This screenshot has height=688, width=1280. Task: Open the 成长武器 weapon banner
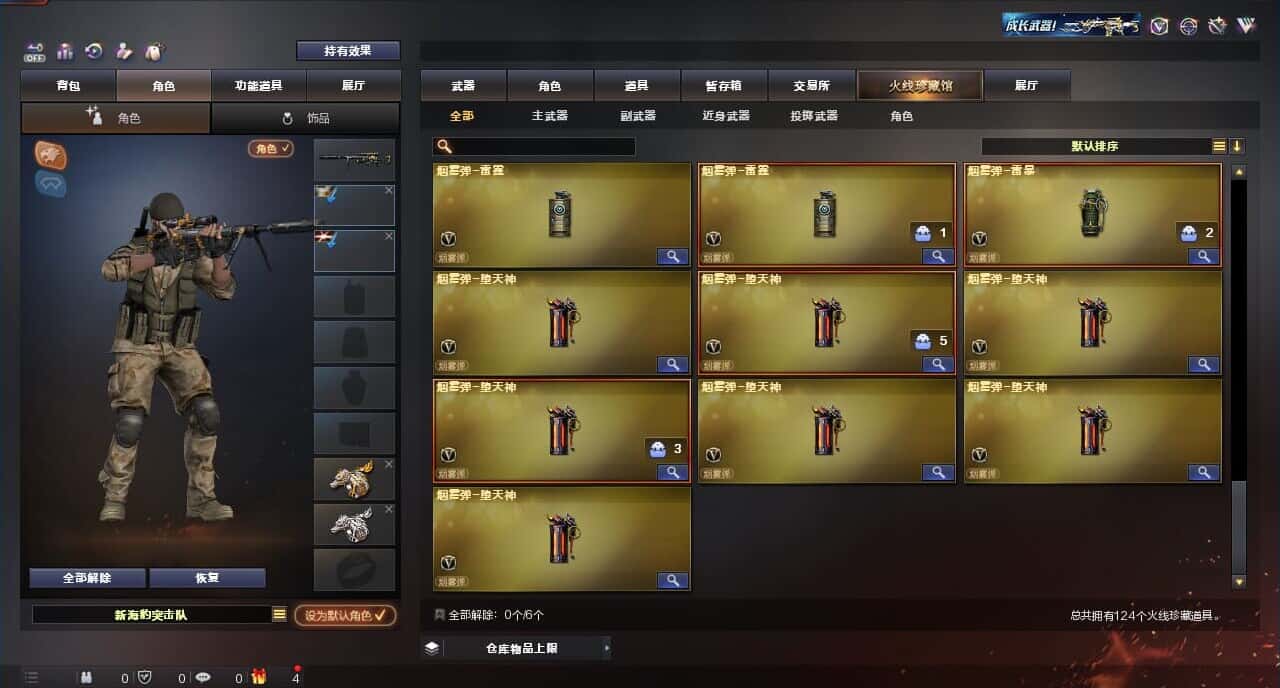coord(1072,25)
